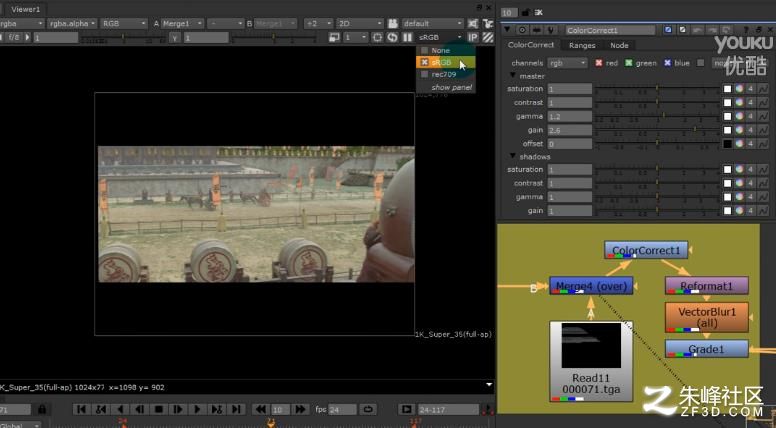Click show panel in LUT menu
776x428 pixels.
tap(451, 87)
